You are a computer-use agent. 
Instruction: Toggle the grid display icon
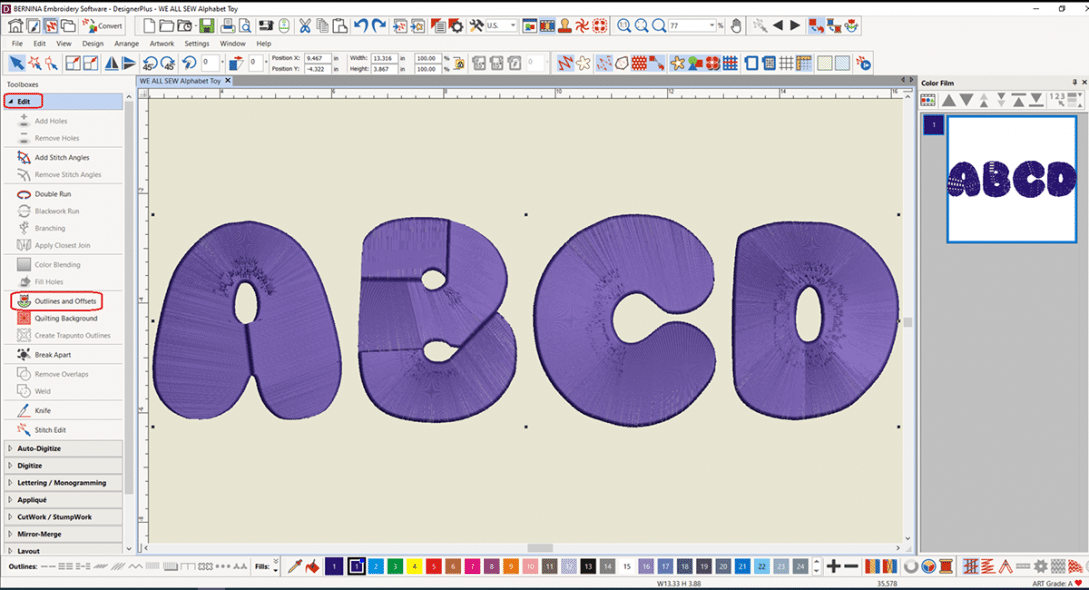tap(786, 63)
